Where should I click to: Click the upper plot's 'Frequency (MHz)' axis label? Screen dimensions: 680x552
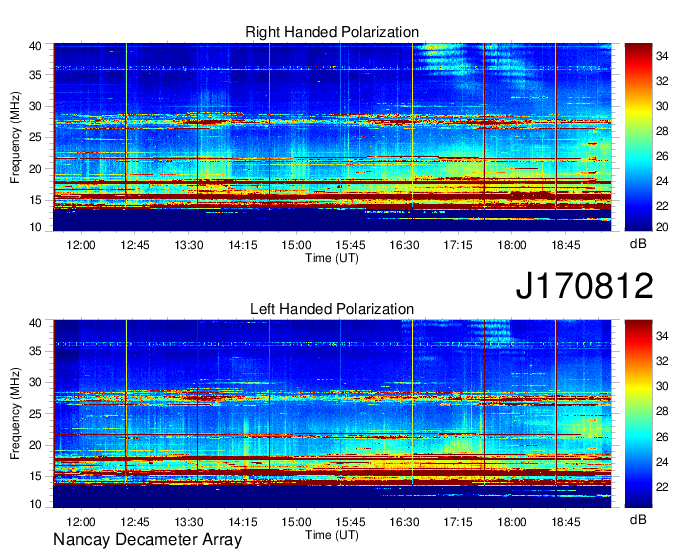coord(15,137)
